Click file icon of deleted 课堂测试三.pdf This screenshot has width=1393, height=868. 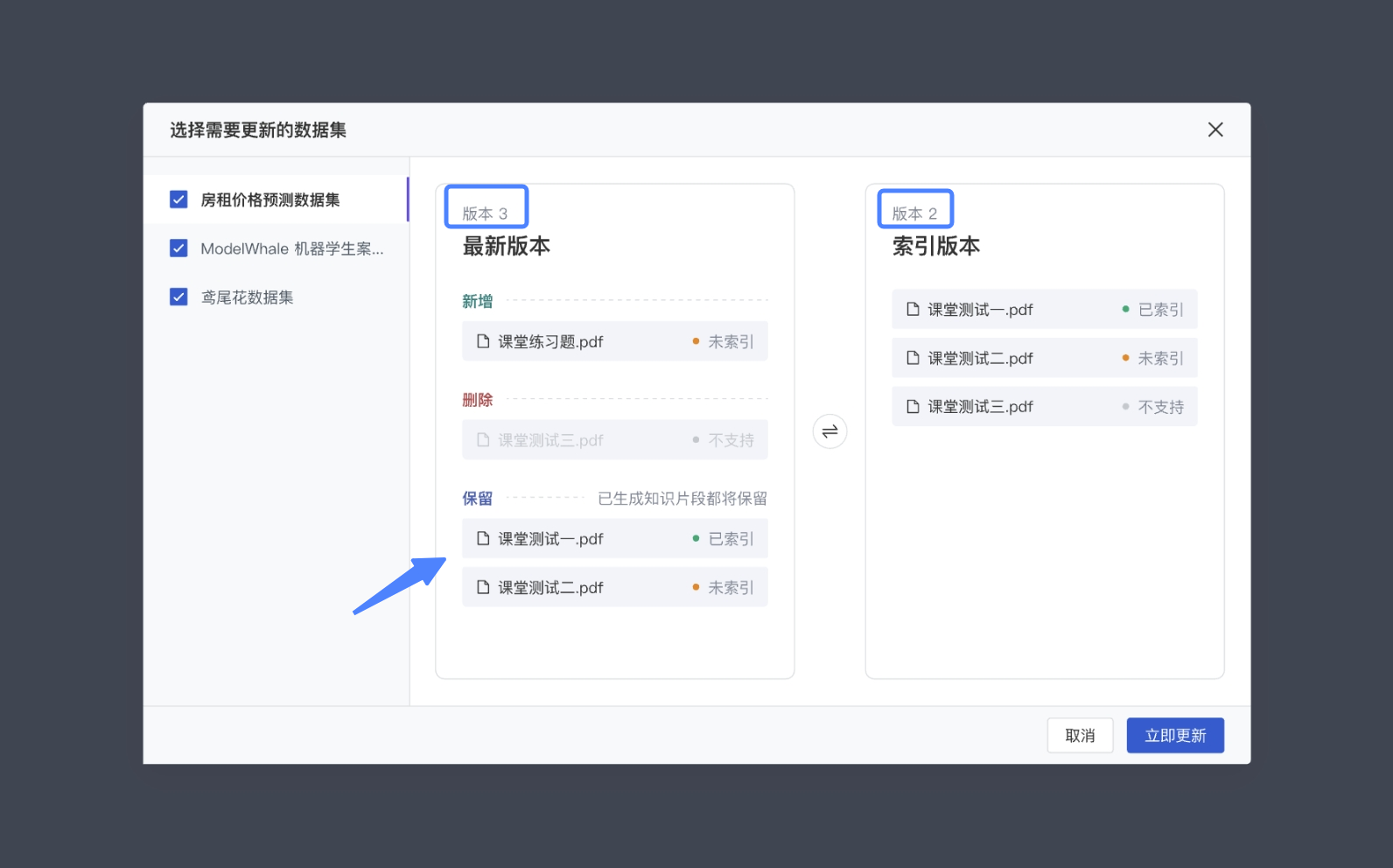point(483,440)
